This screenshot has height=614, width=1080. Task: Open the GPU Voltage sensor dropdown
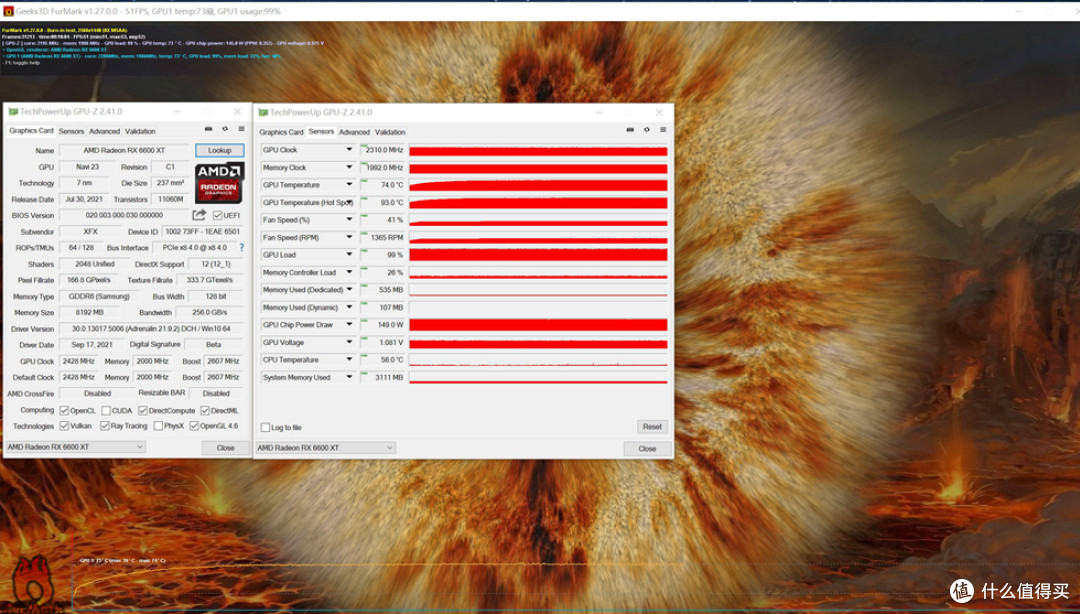[x=349, y=342]
